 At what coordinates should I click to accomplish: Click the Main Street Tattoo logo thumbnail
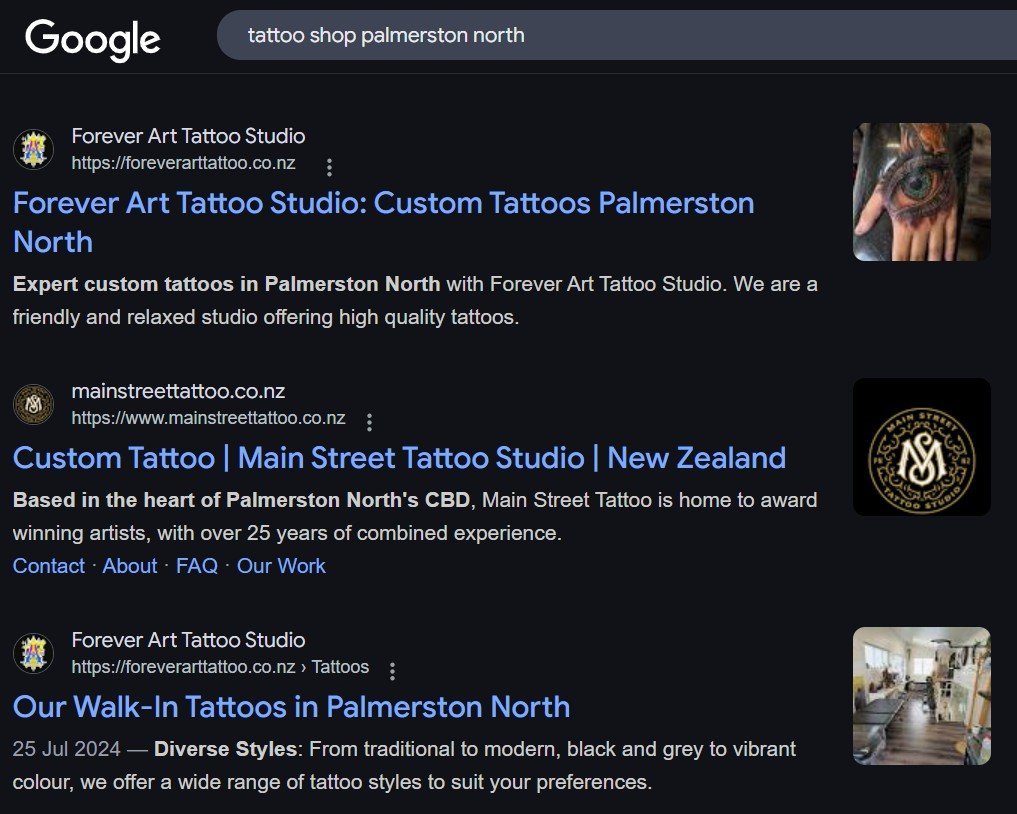921,447
